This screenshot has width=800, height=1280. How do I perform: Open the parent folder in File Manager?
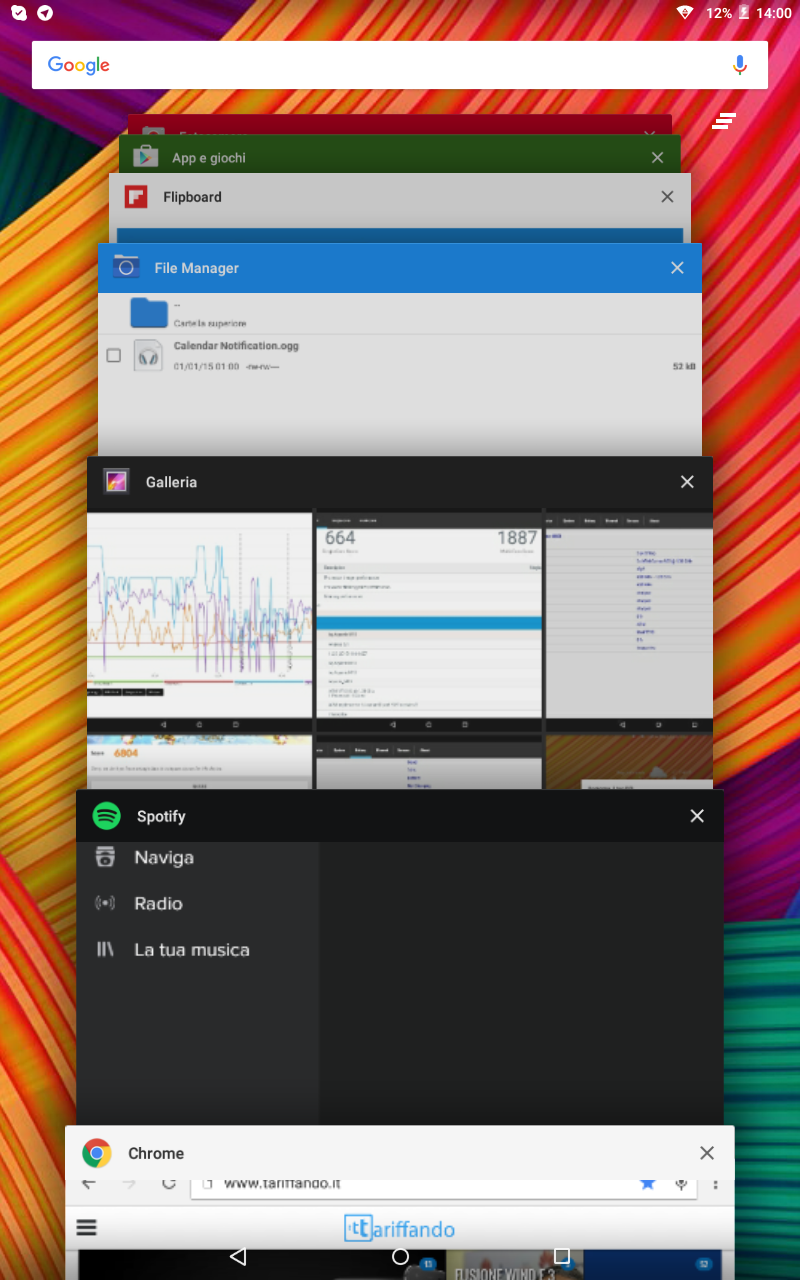[149, 313]
